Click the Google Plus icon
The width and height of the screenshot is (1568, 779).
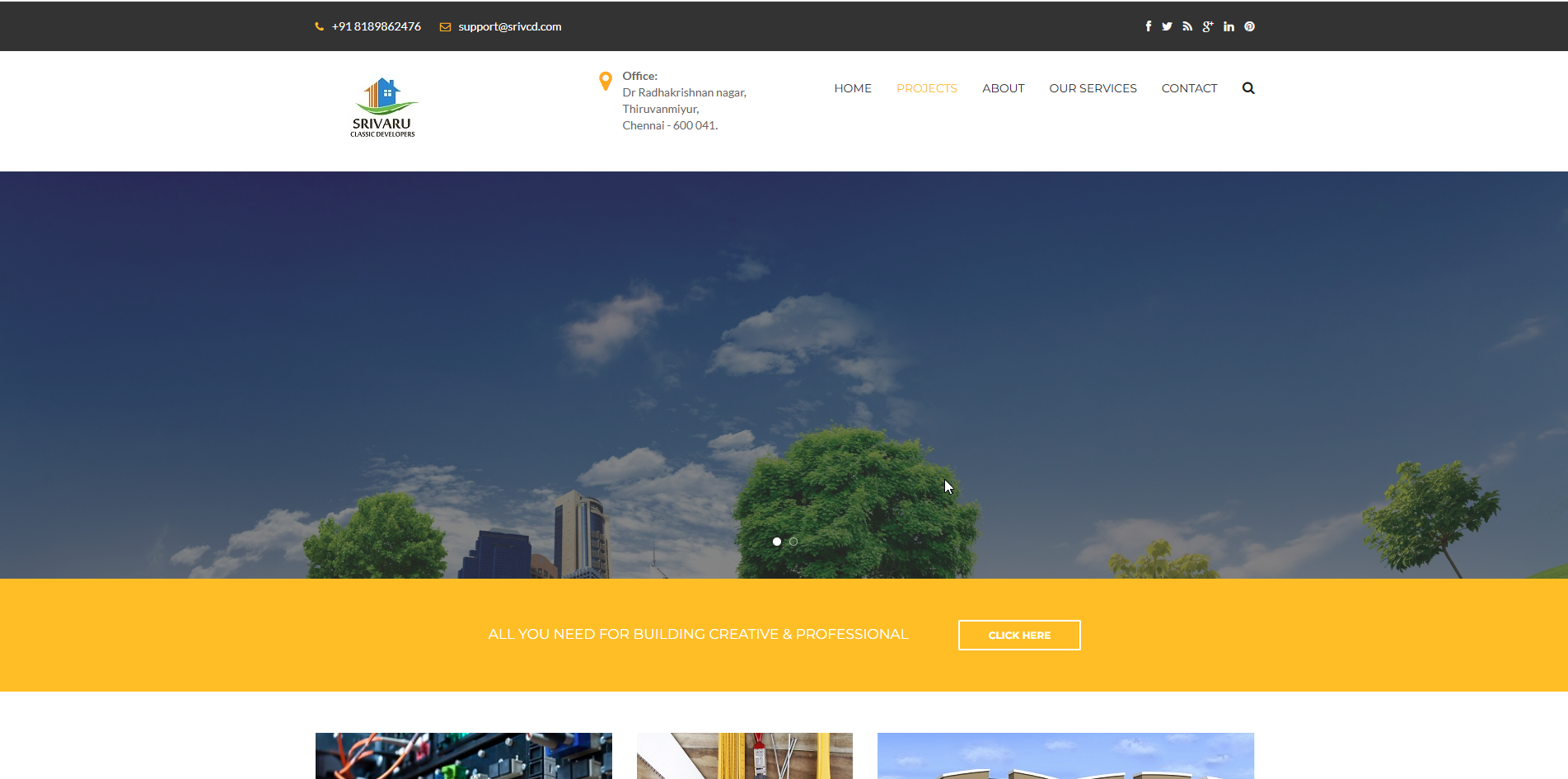1207,26
